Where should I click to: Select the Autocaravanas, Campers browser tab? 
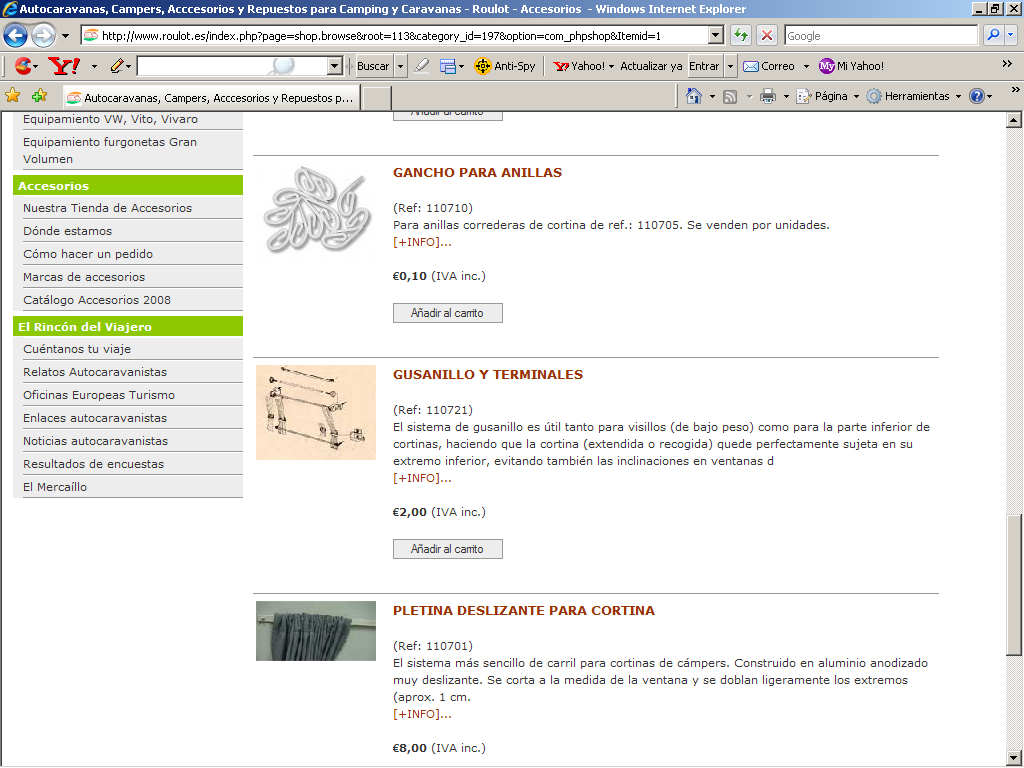(210, 98)
